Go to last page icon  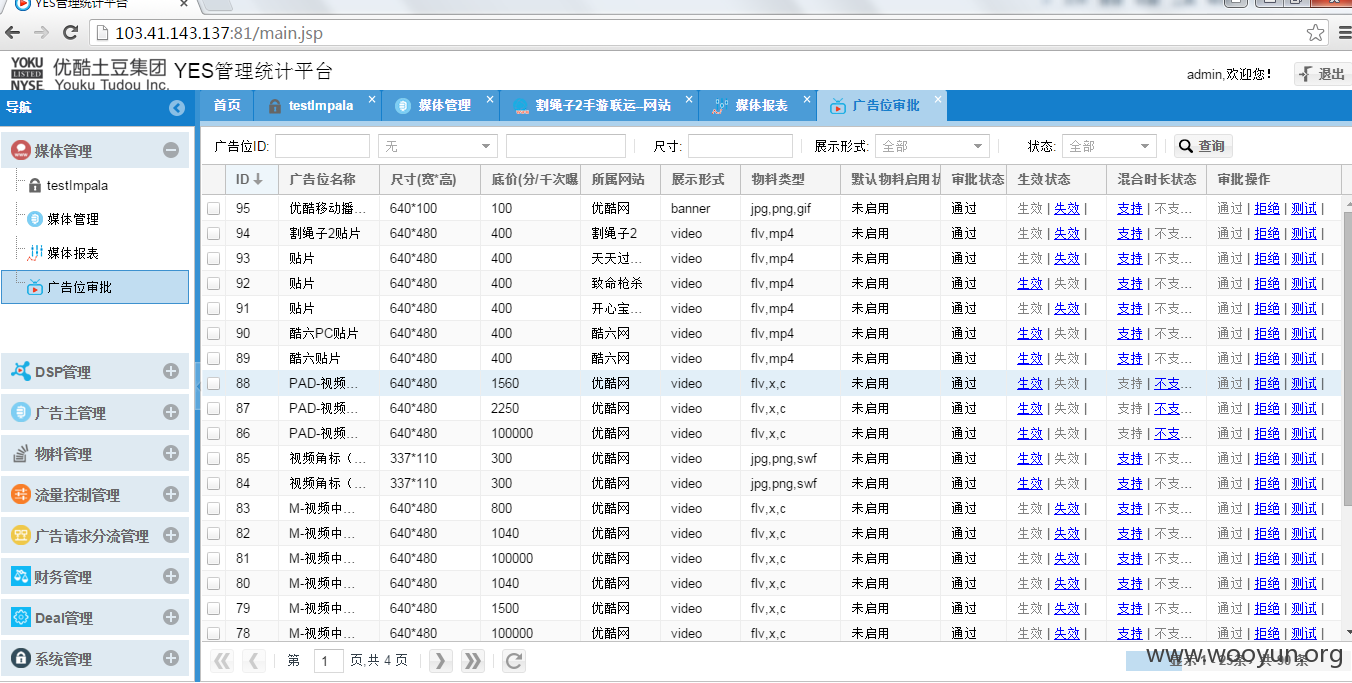tap(472, 660)
